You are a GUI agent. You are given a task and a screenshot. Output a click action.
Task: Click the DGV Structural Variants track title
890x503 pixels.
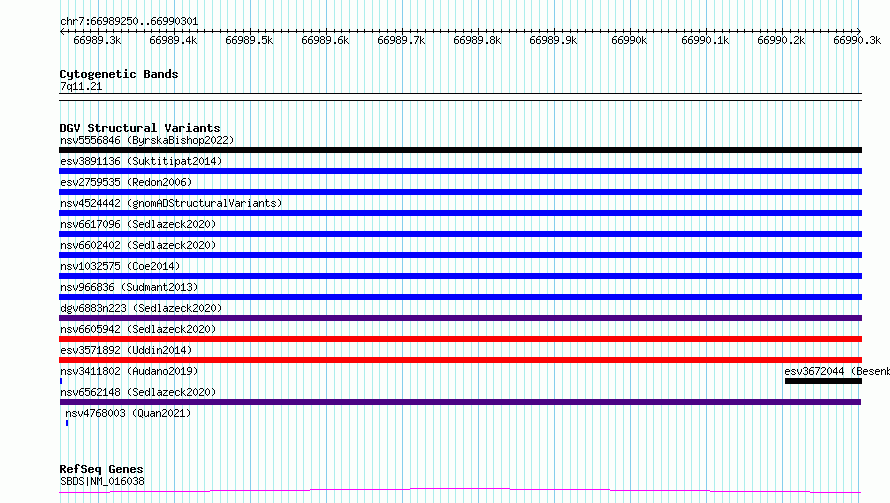140,128
